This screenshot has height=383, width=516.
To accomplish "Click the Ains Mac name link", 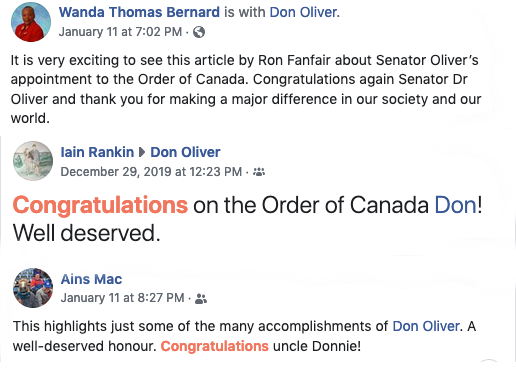I will pos(91,279).
